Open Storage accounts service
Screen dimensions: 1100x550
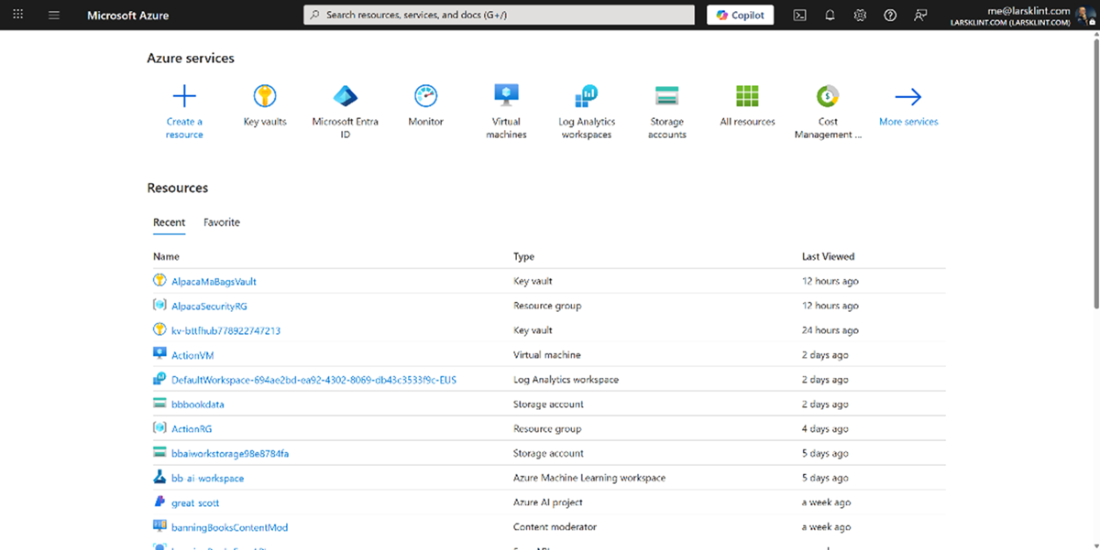[x=667, y=97]
